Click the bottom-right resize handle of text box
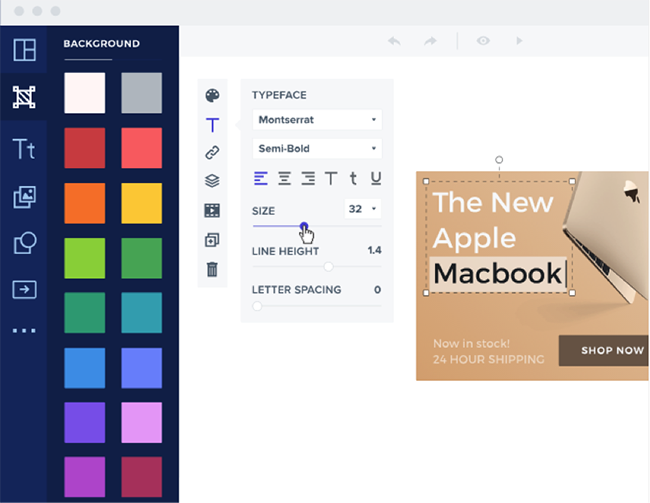Image resolution: width=650 pixels, height=503 pixels. (572, 293)
